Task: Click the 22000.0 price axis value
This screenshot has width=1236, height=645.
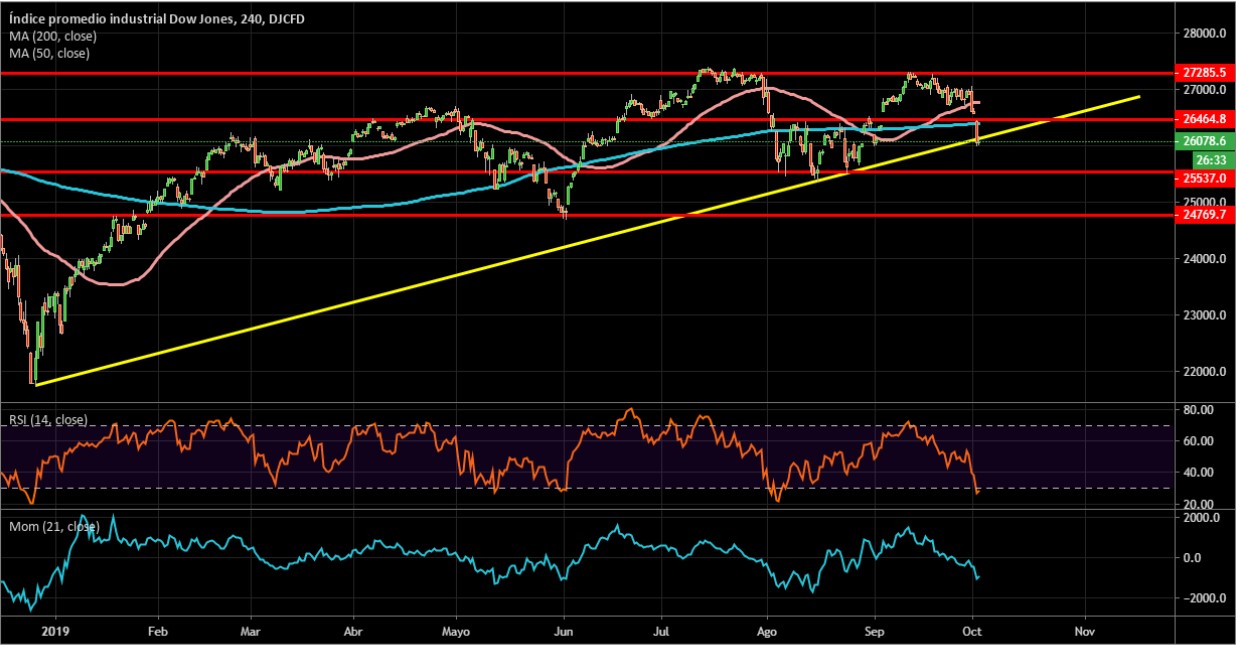Action: 1204,372
